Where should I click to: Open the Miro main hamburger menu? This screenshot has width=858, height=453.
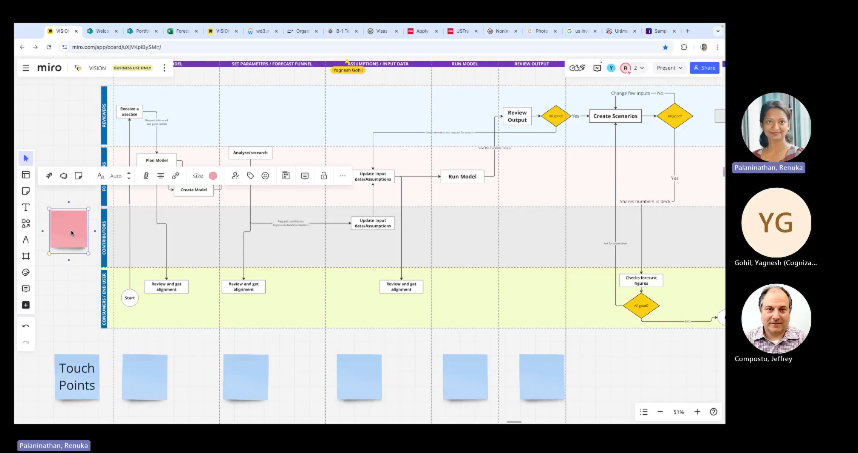[26, 68]
